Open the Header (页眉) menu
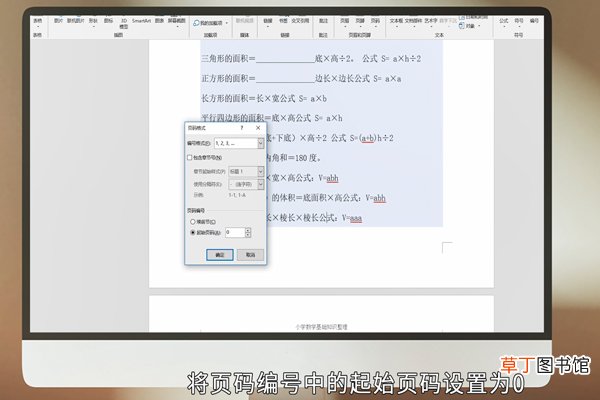This screenshot has height=400, width=600. 345,23
